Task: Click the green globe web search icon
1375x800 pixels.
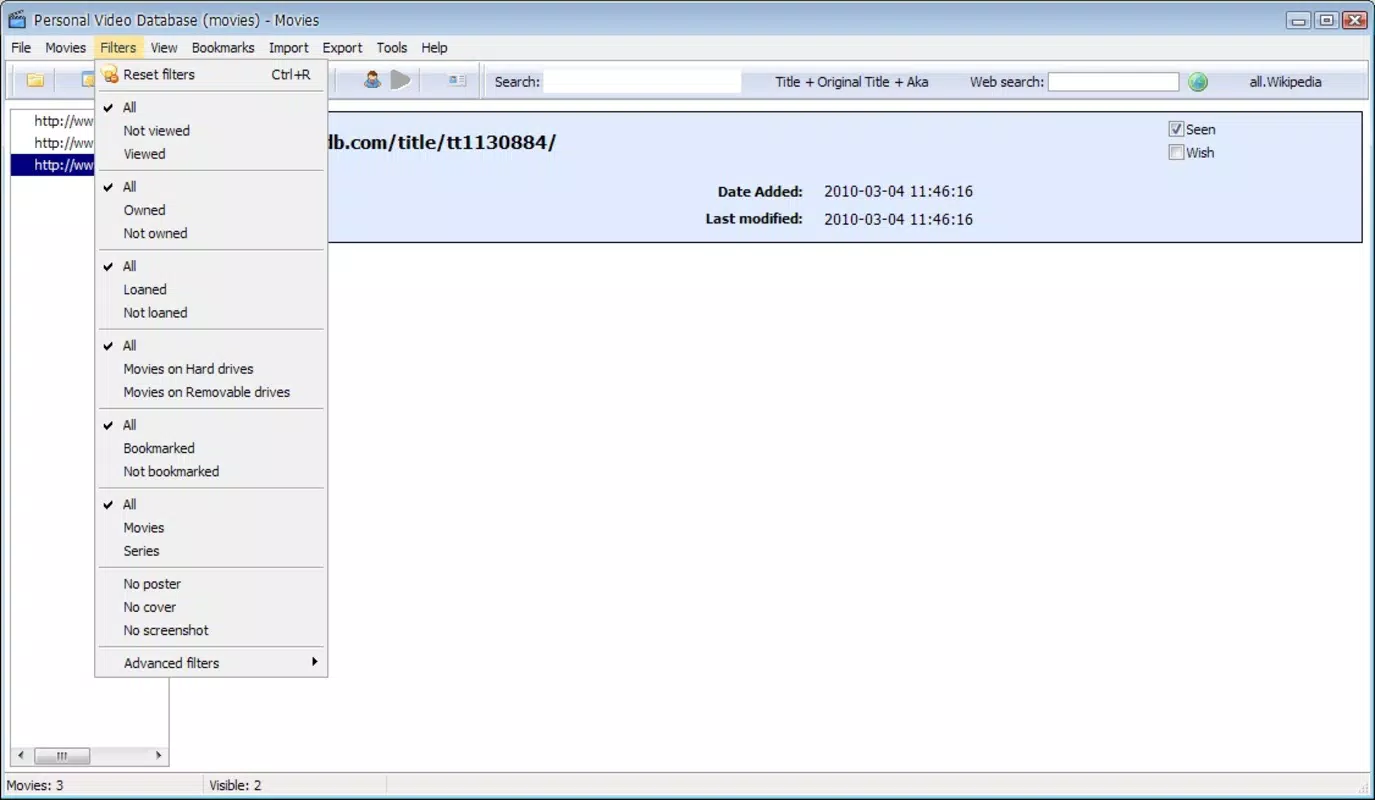Action: point(1198,82)
